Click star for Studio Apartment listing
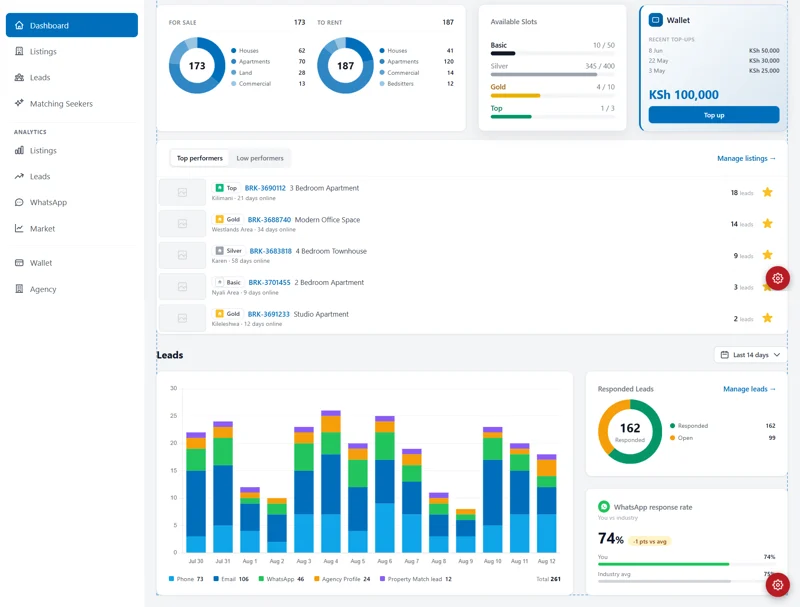Image resolution: width=800 pixels, height=607 pixels. (767, 318)
